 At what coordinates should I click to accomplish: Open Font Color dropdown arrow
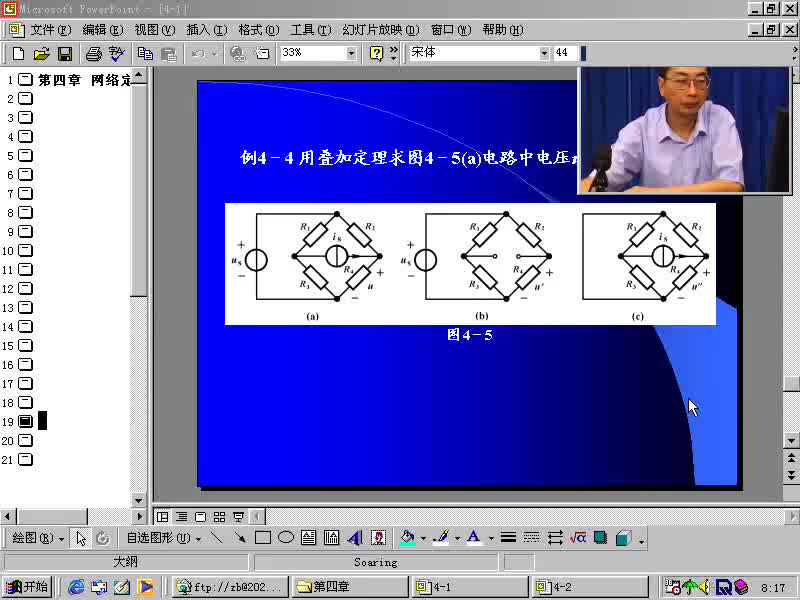[491, 538]
